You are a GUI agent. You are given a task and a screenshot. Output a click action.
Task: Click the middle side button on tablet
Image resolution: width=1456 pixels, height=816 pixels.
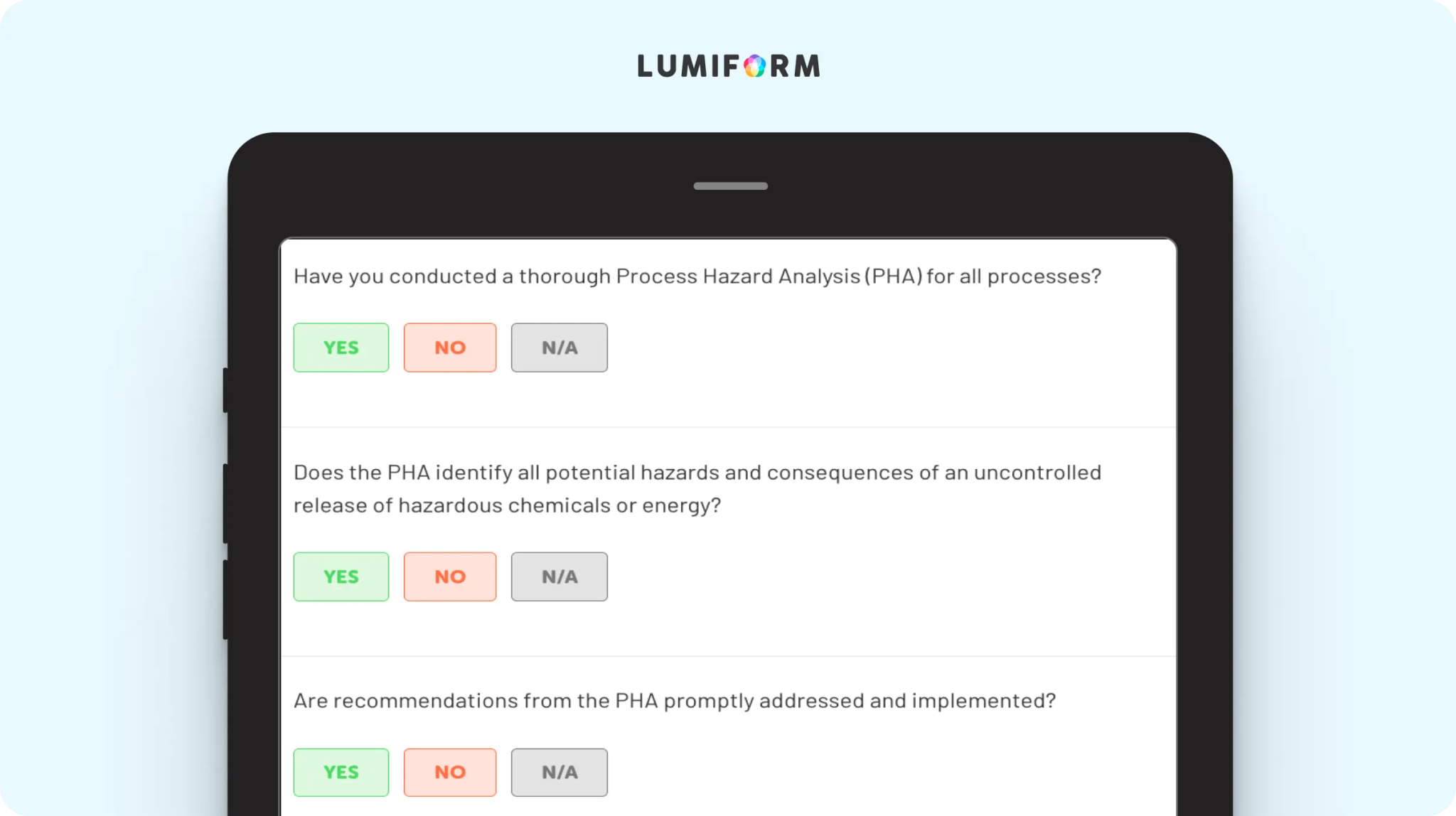225,503
